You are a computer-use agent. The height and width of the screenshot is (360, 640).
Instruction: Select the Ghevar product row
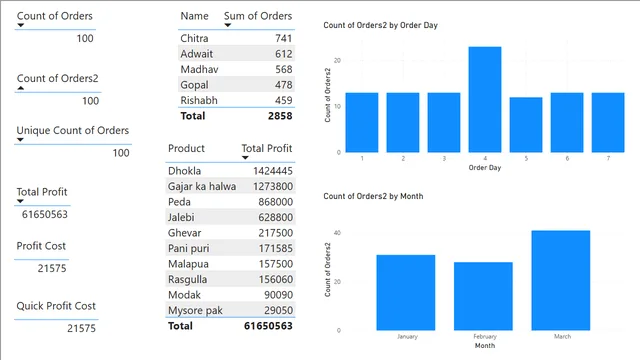click(x=231, y=233)
